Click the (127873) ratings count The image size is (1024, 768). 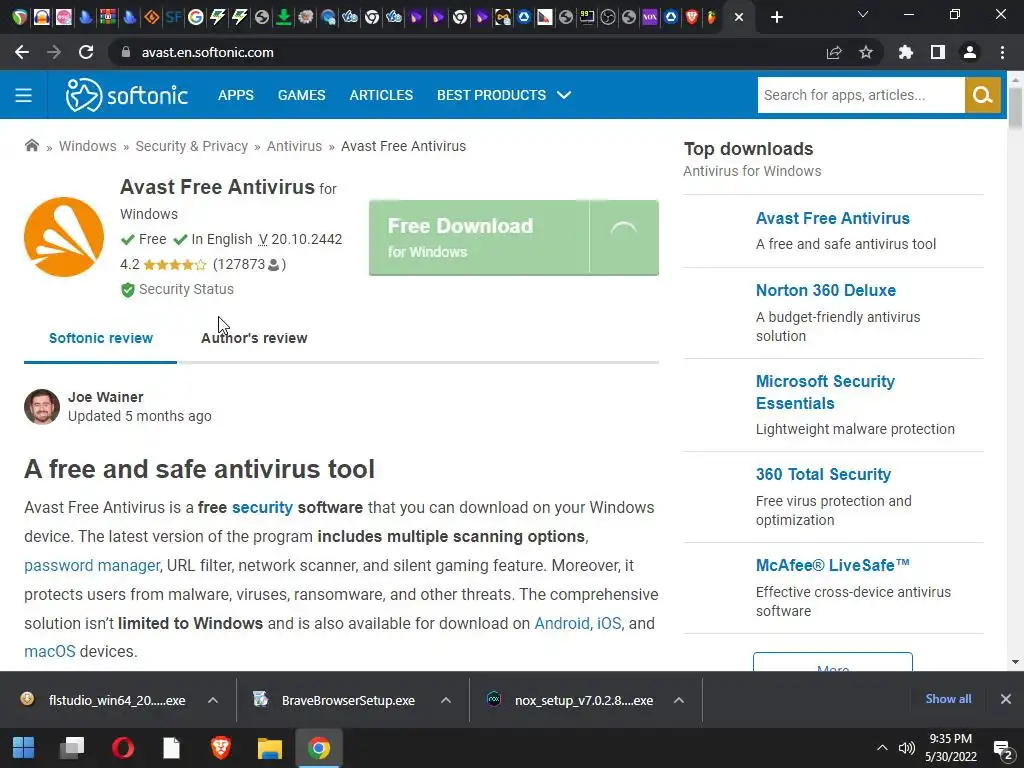click(249, 264)
